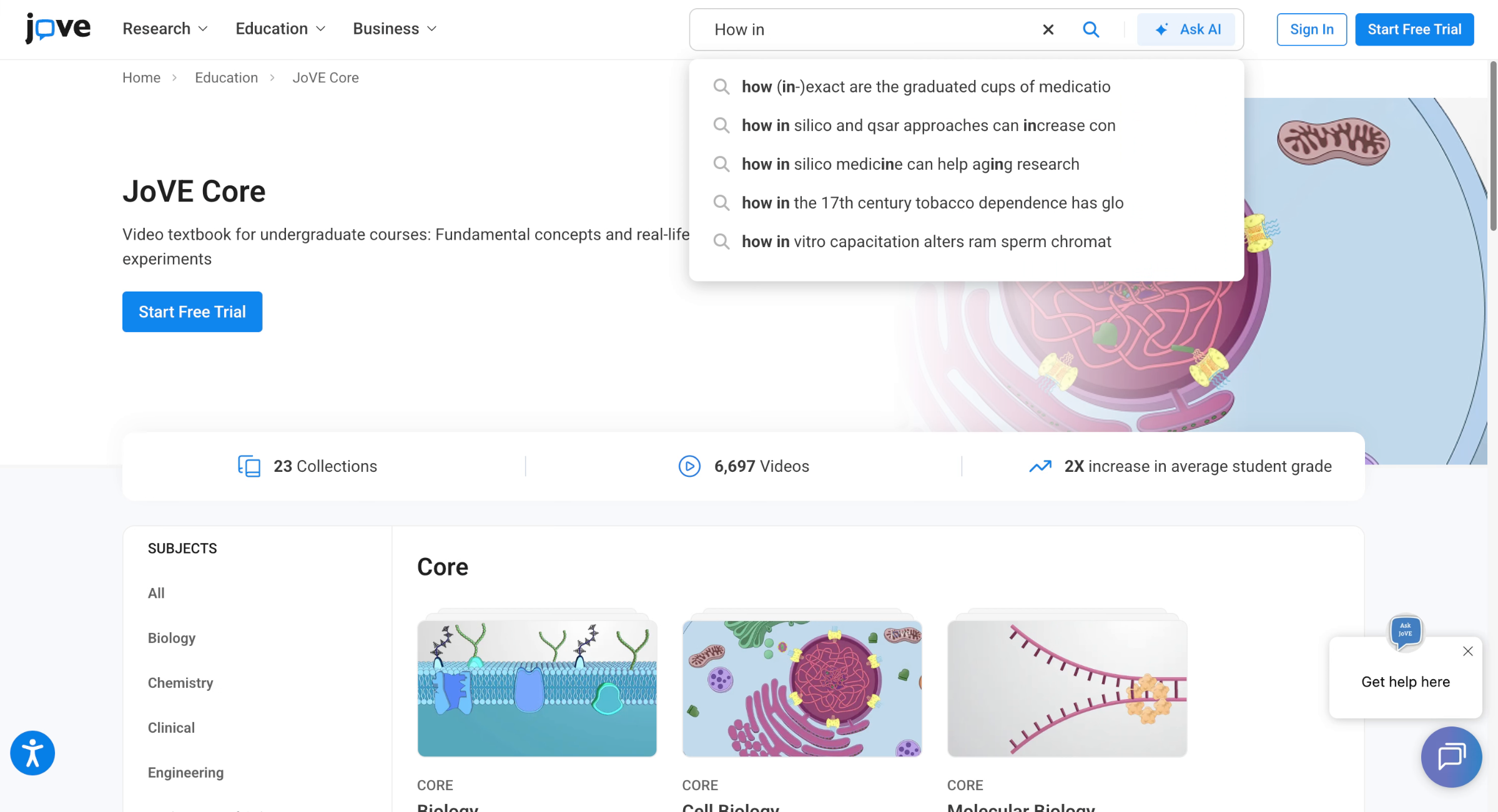This screenshot has height=812, width=1498.
Task: Click the 23 Collections text
Action: tap(325, 466)
